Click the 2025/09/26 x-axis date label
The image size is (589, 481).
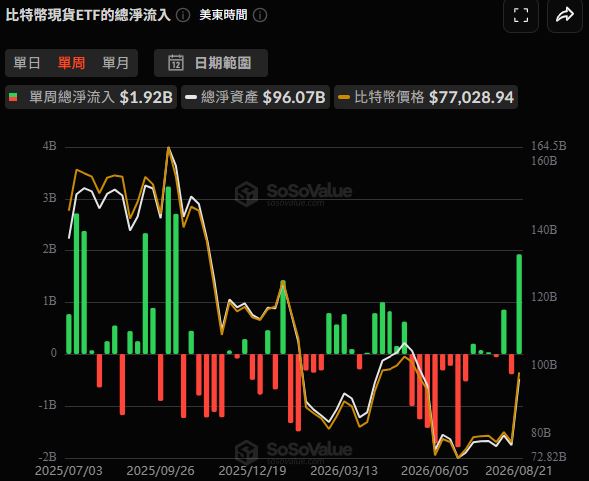coord(161,471)
